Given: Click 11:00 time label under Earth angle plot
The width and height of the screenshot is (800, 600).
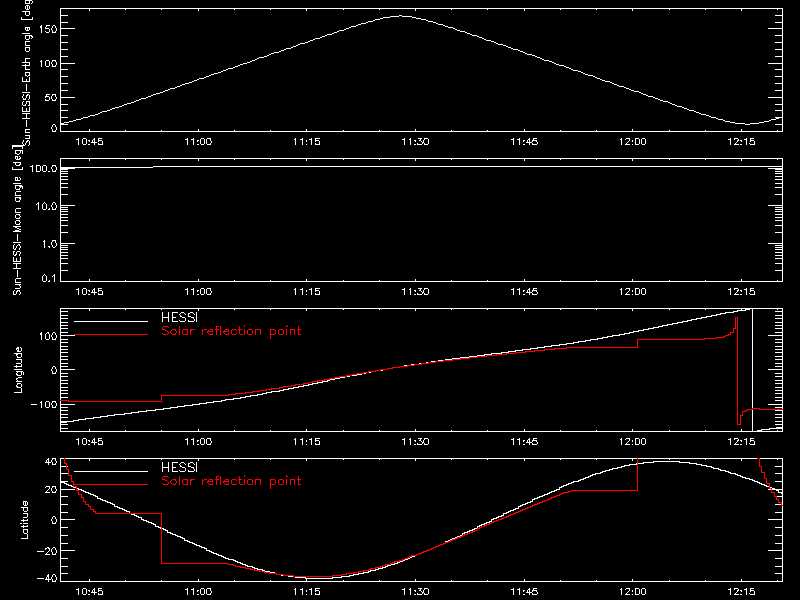Looking at the screenshot, I should click(x=198, y=142).
